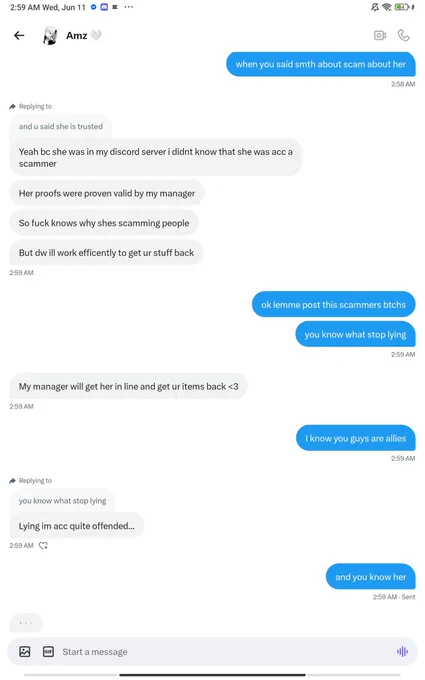Viewport: 425px width, 680px height.
Task: Go back with the left arrow
Action: click(x=19, y=36)
